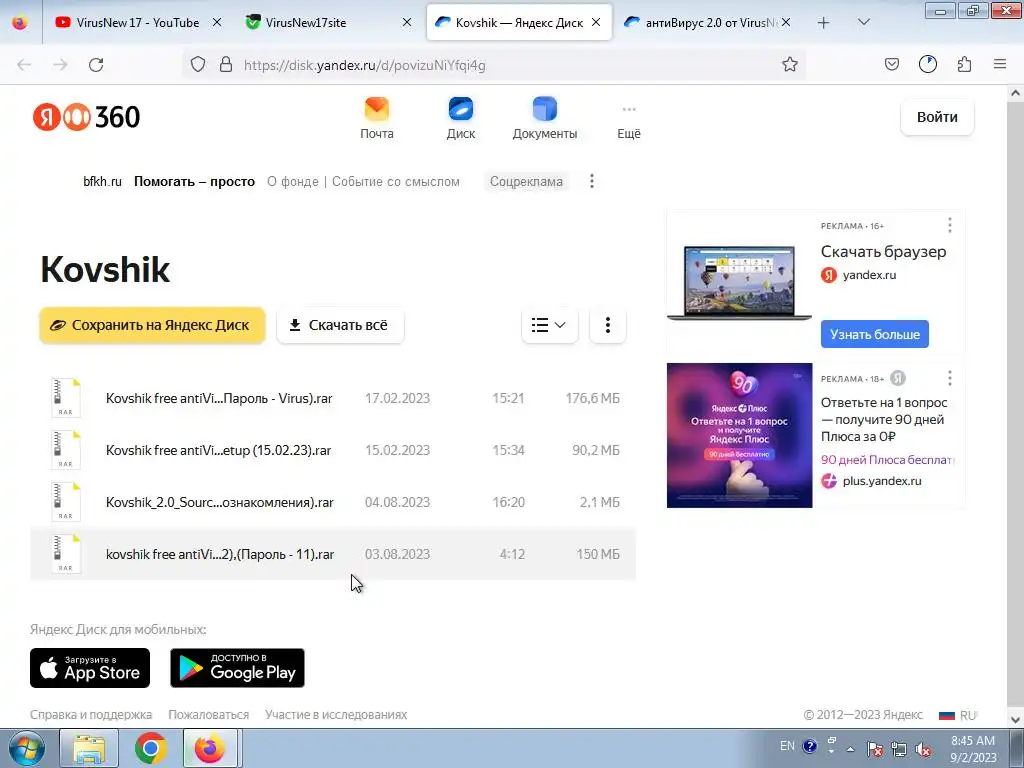Switch to VirusNew 17 - YouTube tab
The height and width of the screenshot is (768, 1024).
click(138, 22)
